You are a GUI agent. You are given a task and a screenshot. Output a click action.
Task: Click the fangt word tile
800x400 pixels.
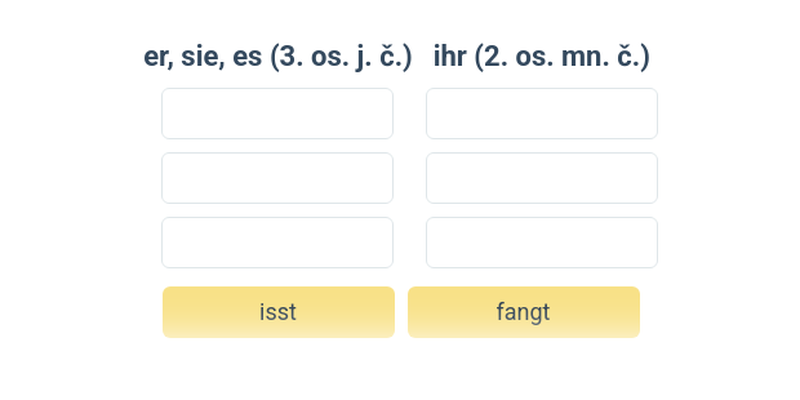click(x=523, y=312)
